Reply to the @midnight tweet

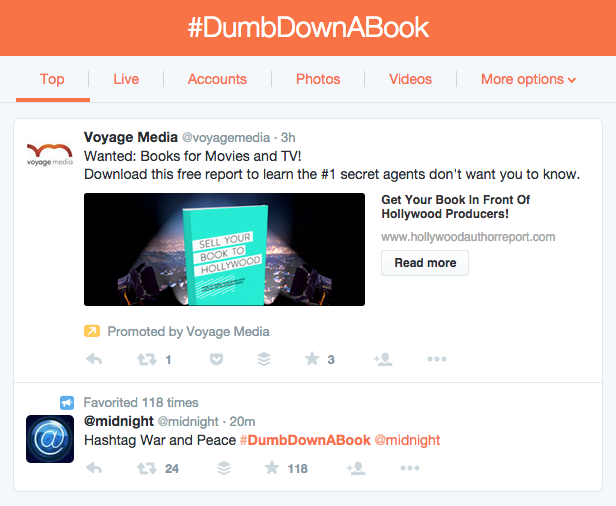pyautogui.click(x=94, y=468)
